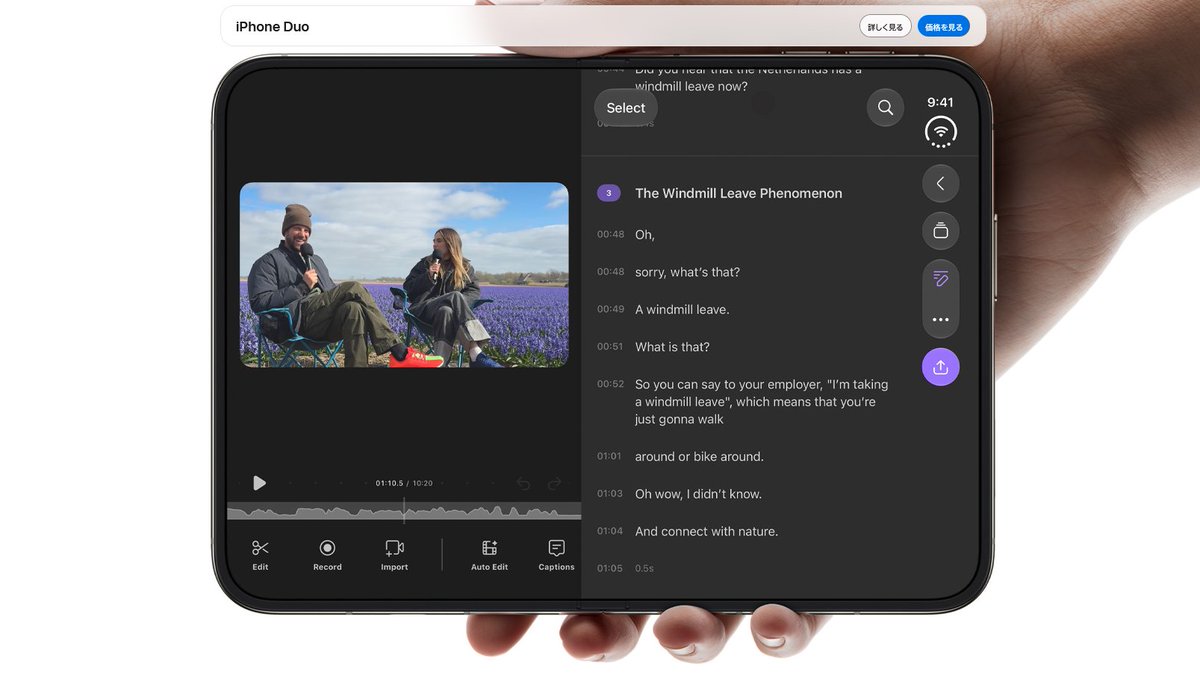Open the Auto Edit tool
1200x693 pixels.
489,554
